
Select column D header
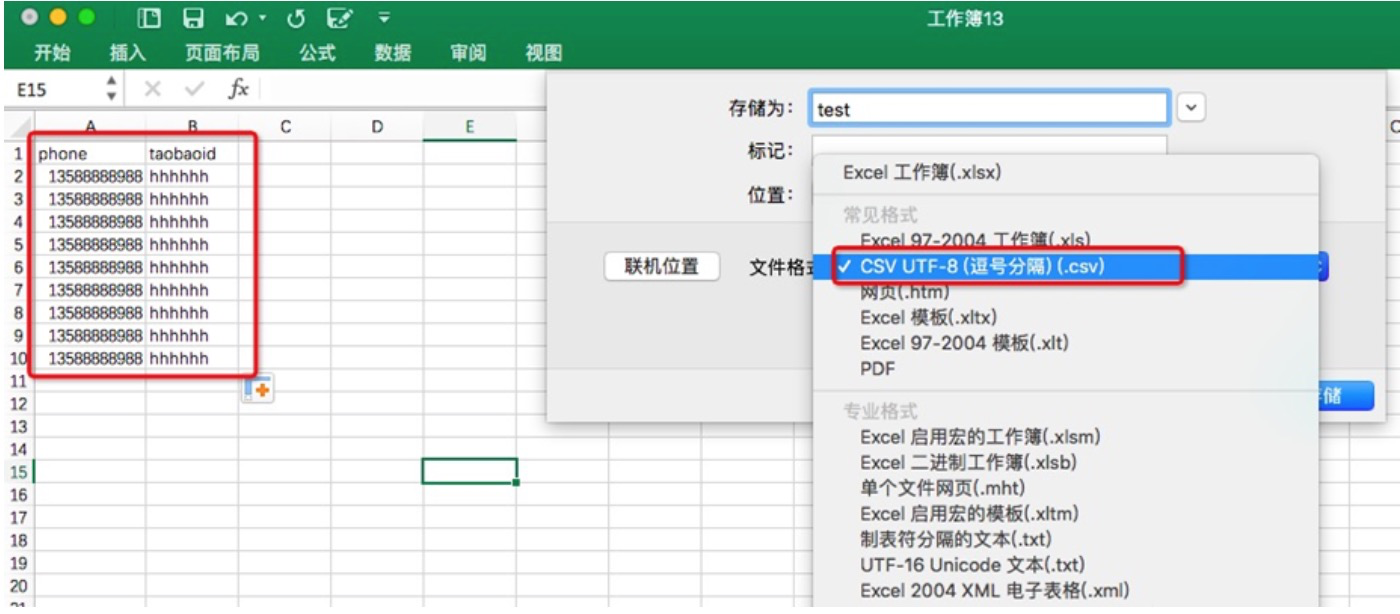tap(377, 127)
